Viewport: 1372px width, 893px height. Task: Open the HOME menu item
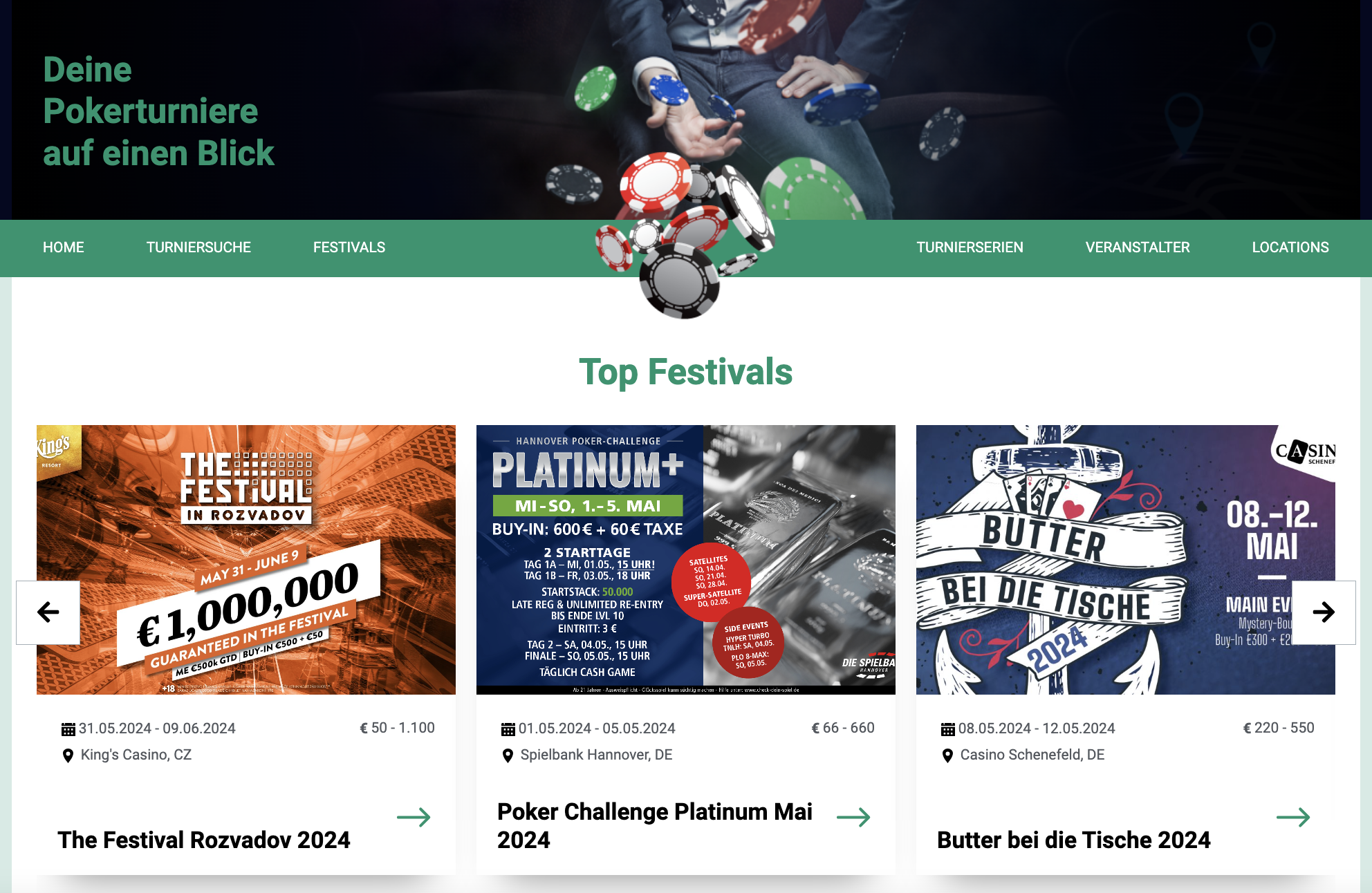click(x=64, y=247)
